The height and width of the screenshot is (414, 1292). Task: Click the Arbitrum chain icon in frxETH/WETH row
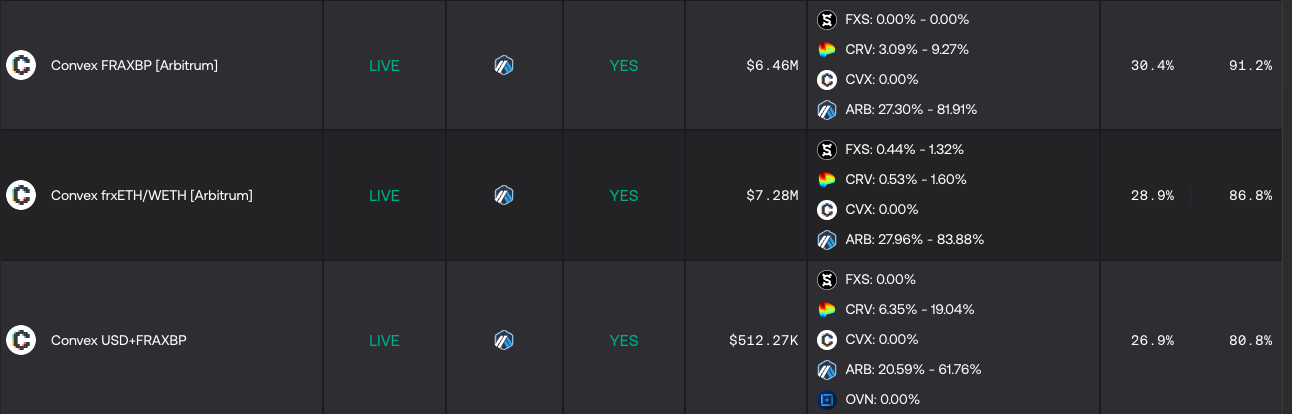504,195
